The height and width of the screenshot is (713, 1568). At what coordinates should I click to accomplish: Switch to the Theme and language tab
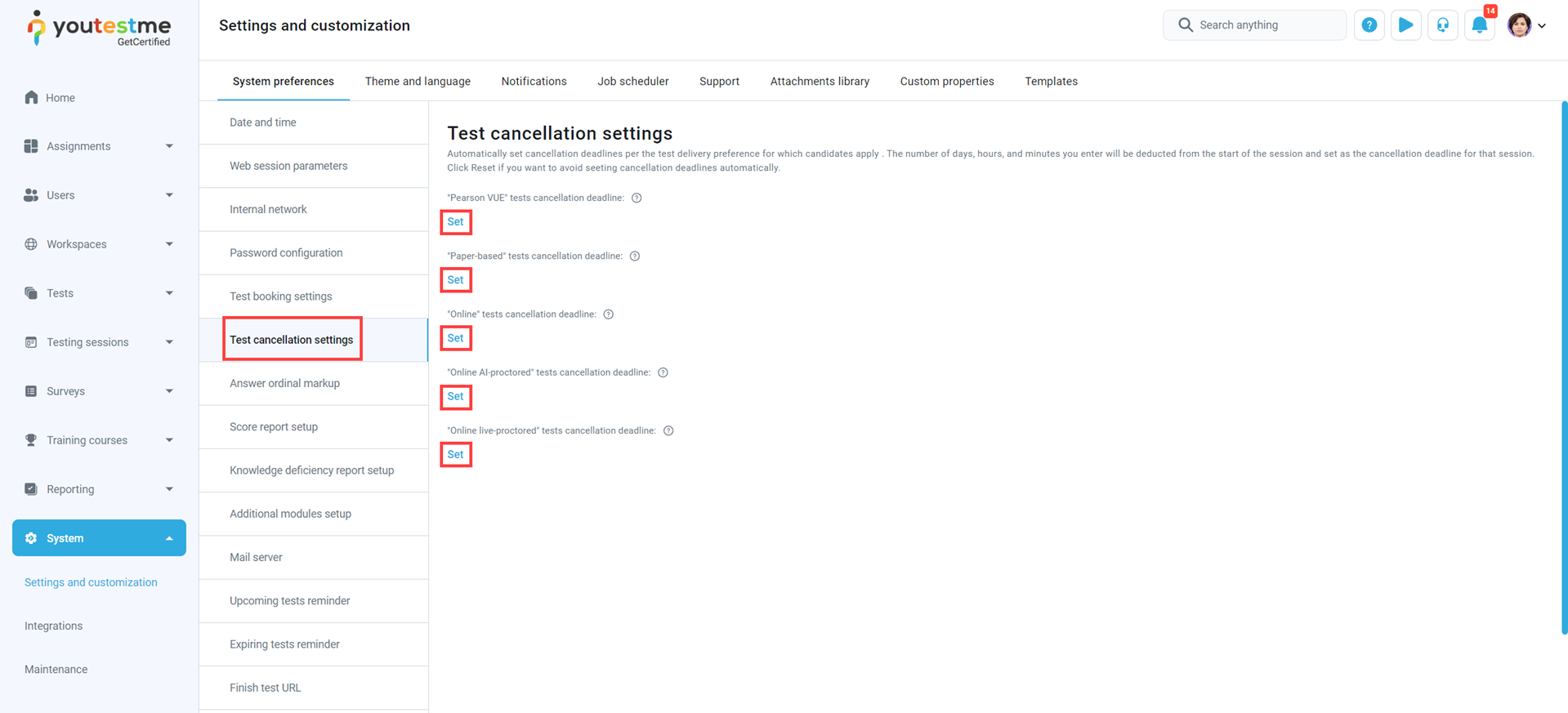coord(418,82)
